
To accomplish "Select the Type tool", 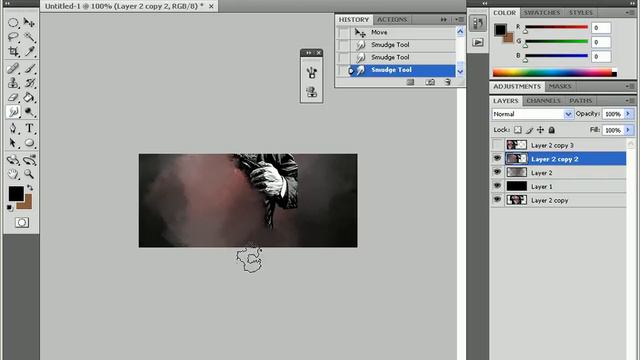I will [x=29, y=128].
